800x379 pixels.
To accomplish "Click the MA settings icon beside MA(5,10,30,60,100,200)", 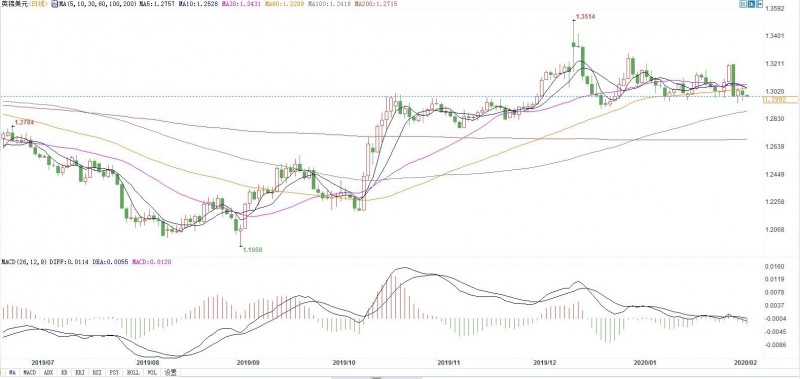I will tap(55, 4).
